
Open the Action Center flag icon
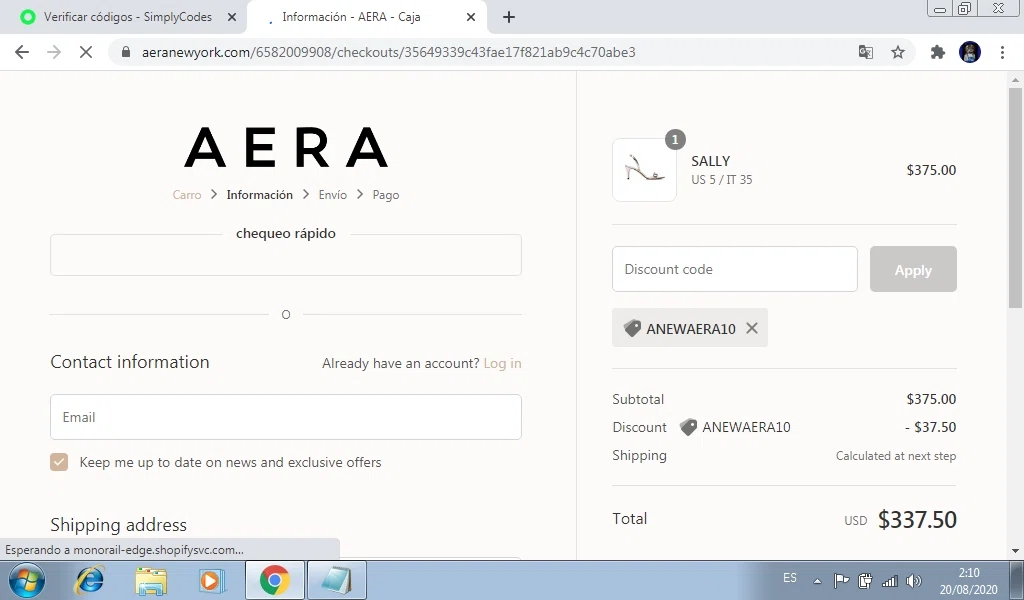841,580
